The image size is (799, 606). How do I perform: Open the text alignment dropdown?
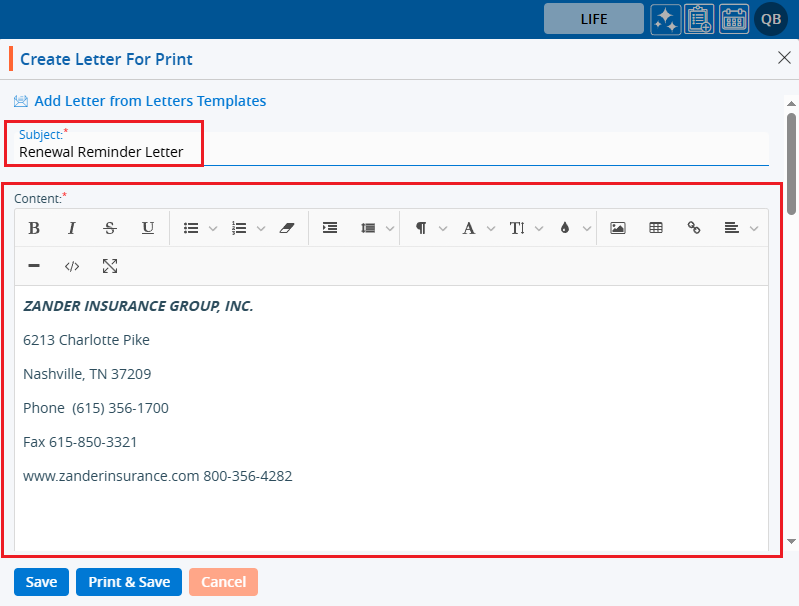point(741,228)
